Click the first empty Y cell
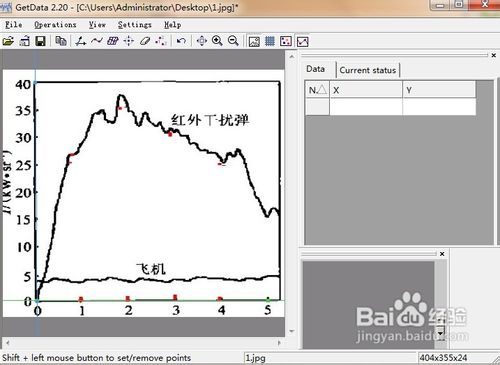 [x=439, y=107]
